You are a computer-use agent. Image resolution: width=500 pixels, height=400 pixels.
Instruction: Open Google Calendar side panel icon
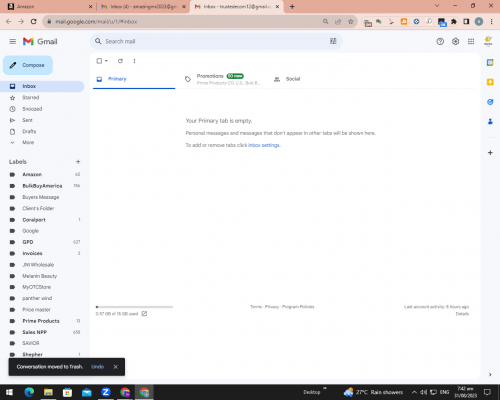click(x=490, y=62)
